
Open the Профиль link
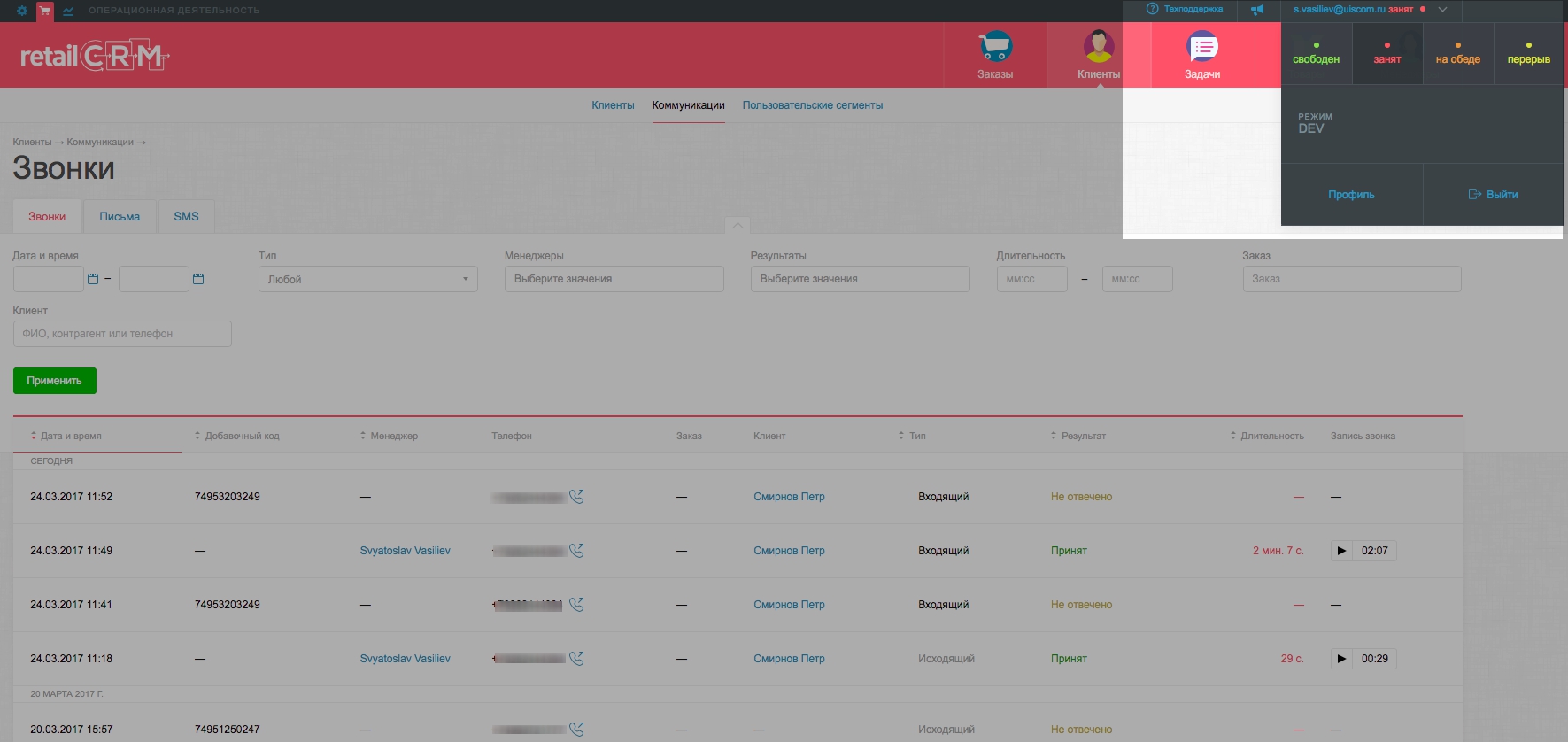click(1351, 195)
